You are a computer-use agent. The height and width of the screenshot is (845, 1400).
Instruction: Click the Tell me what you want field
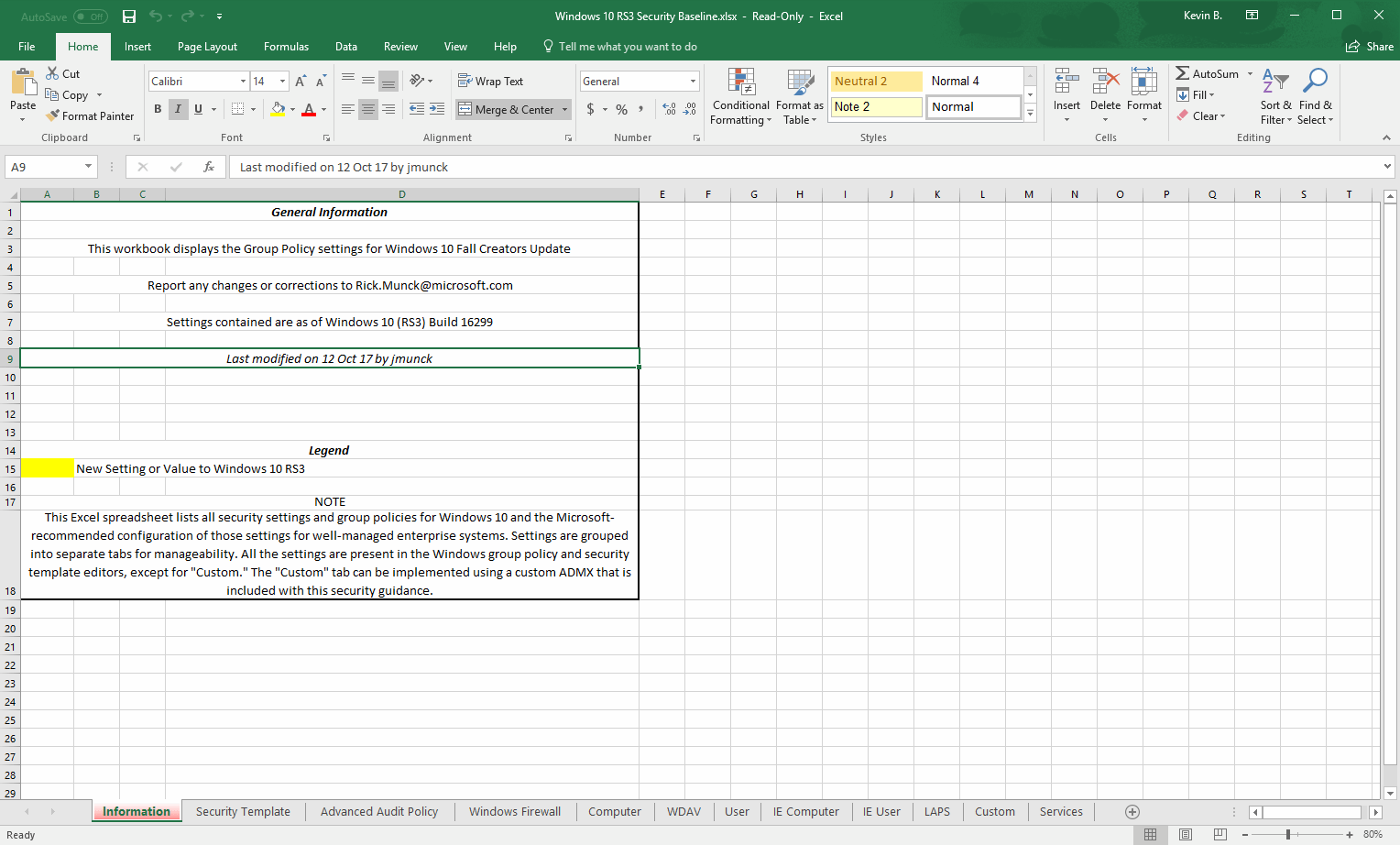[628, 47]
